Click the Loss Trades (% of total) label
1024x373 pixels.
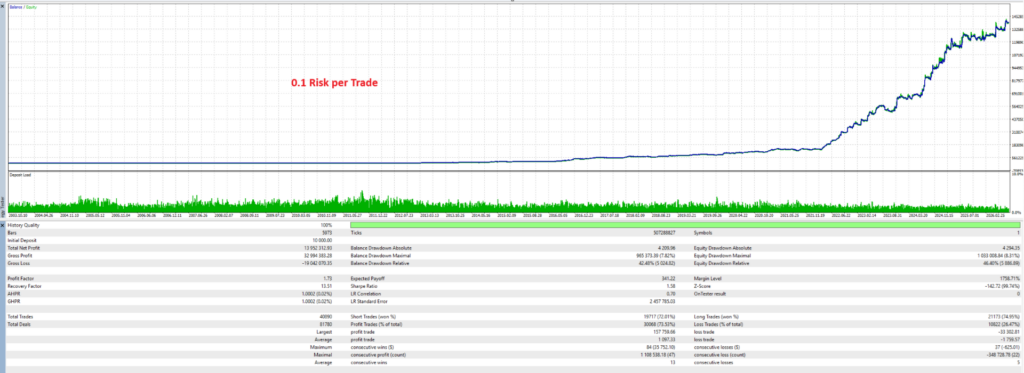[x=718, y=324]
